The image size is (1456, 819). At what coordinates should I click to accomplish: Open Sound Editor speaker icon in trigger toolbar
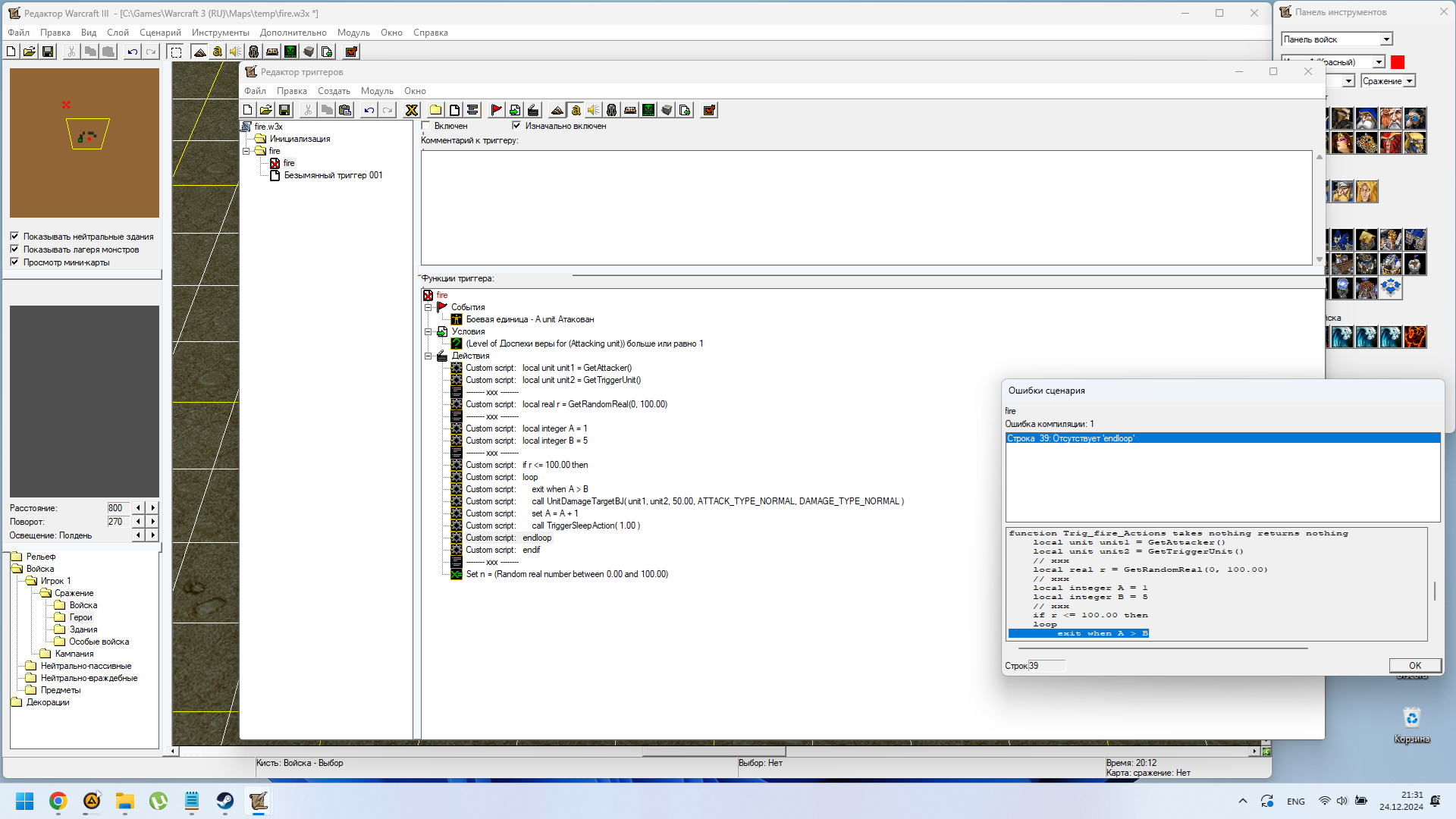click(x=594, y=111)
